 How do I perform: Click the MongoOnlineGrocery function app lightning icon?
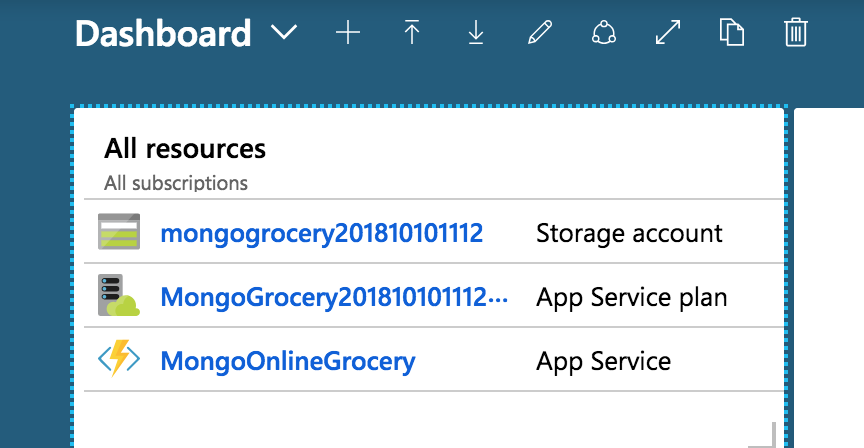click(x=119, y=360)
